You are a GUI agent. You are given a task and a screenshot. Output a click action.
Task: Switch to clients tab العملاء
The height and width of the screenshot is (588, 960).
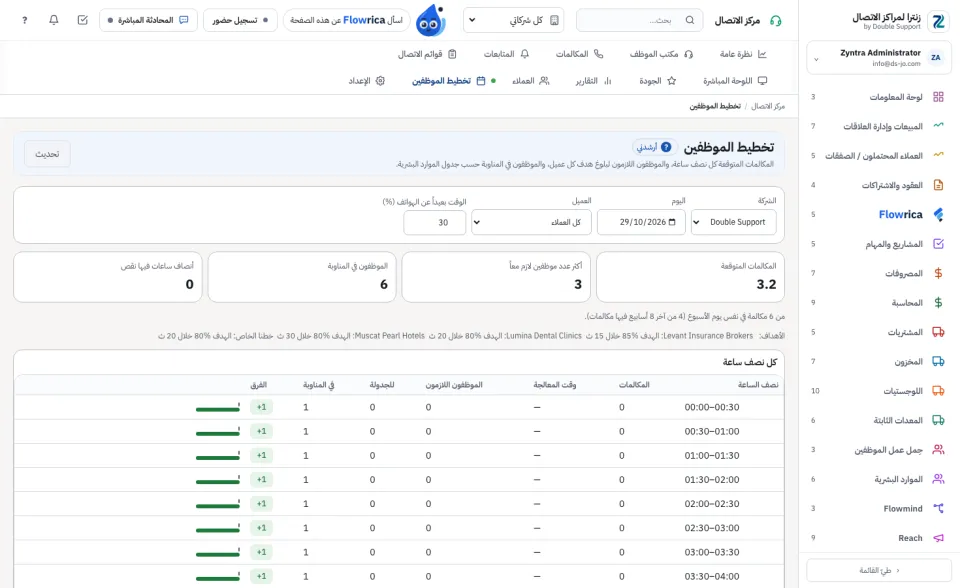530,81
